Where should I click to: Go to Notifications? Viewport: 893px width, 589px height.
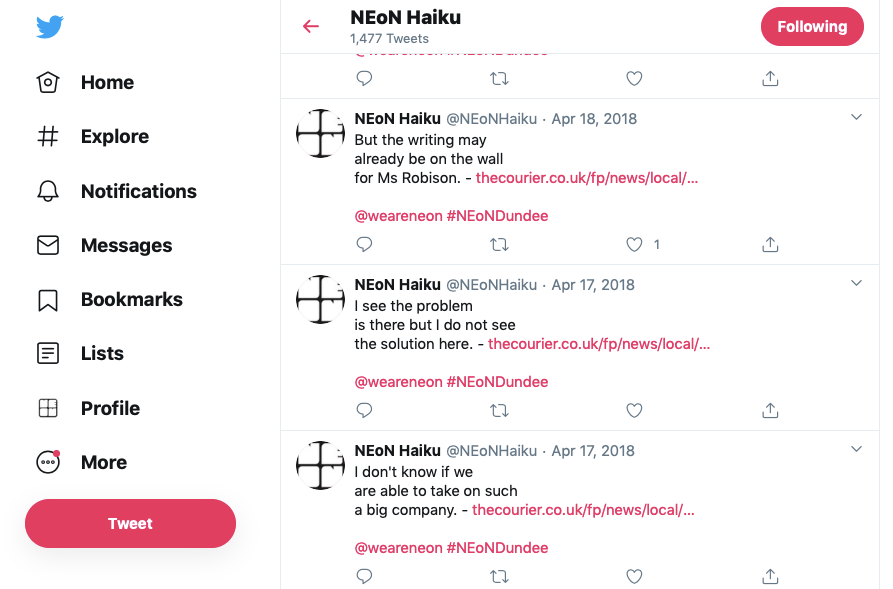[116, 191]
